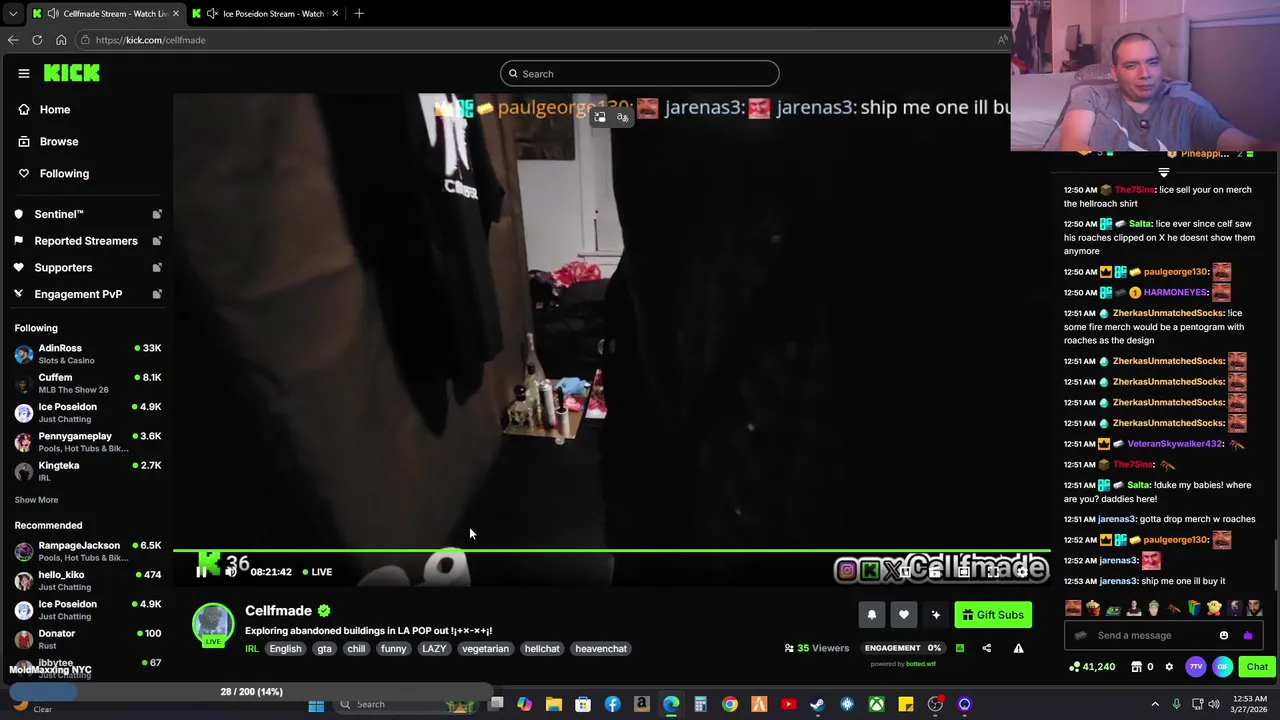Report the stream via warning icon

pyautogui.click(x=1018, y=648)
